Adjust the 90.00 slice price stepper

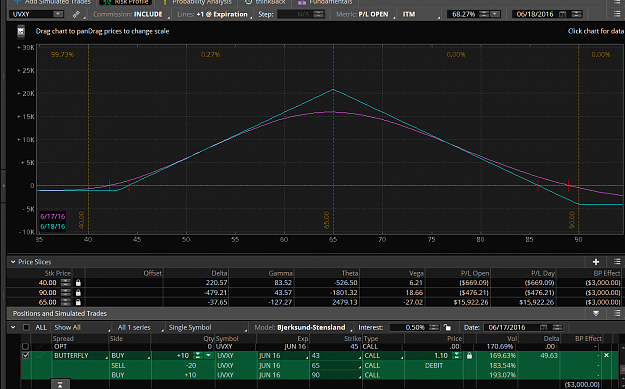[x=66, y=293]
